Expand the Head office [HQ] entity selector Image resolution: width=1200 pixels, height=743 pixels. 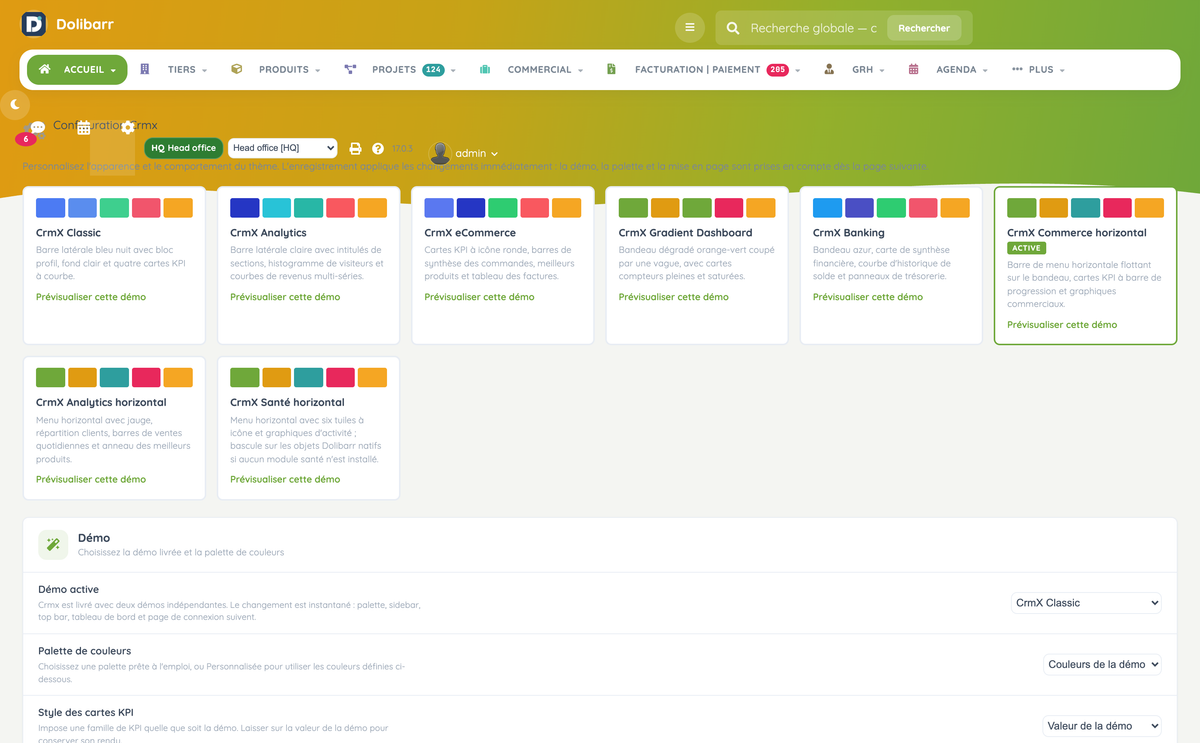coord(283,148)
